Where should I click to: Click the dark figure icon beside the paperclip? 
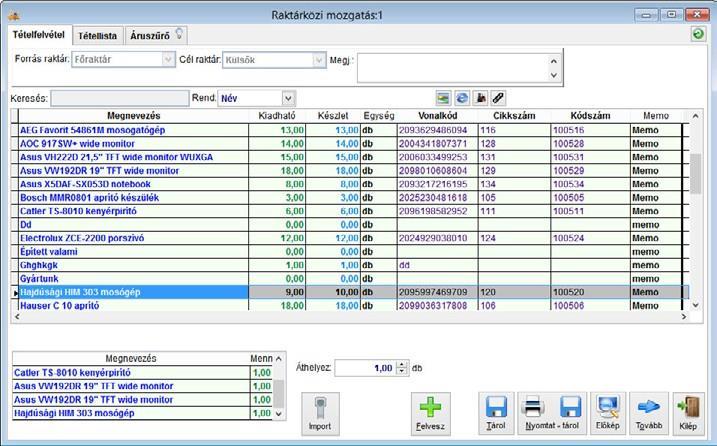pyautogui.click(x=480, y=98)
